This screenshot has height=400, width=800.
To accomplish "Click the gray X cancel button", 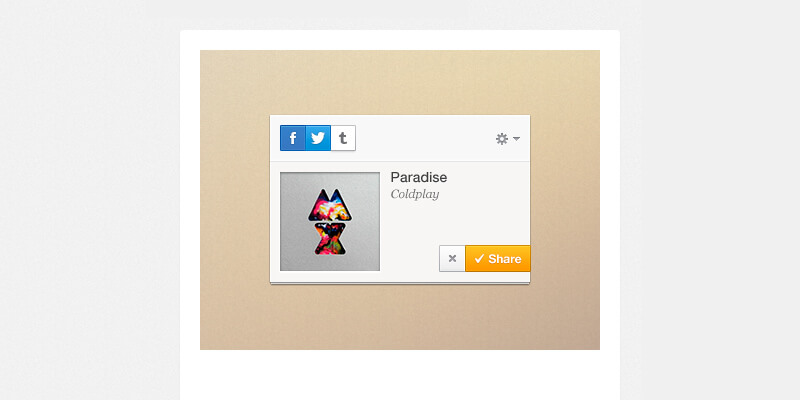I will click(452, 259).
